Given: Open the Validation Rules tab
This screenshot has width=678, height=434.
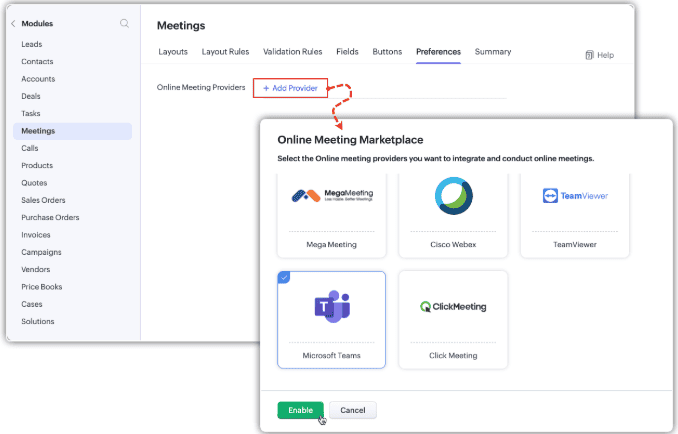Looking at the screenshot, I should [x=293, y=52].
